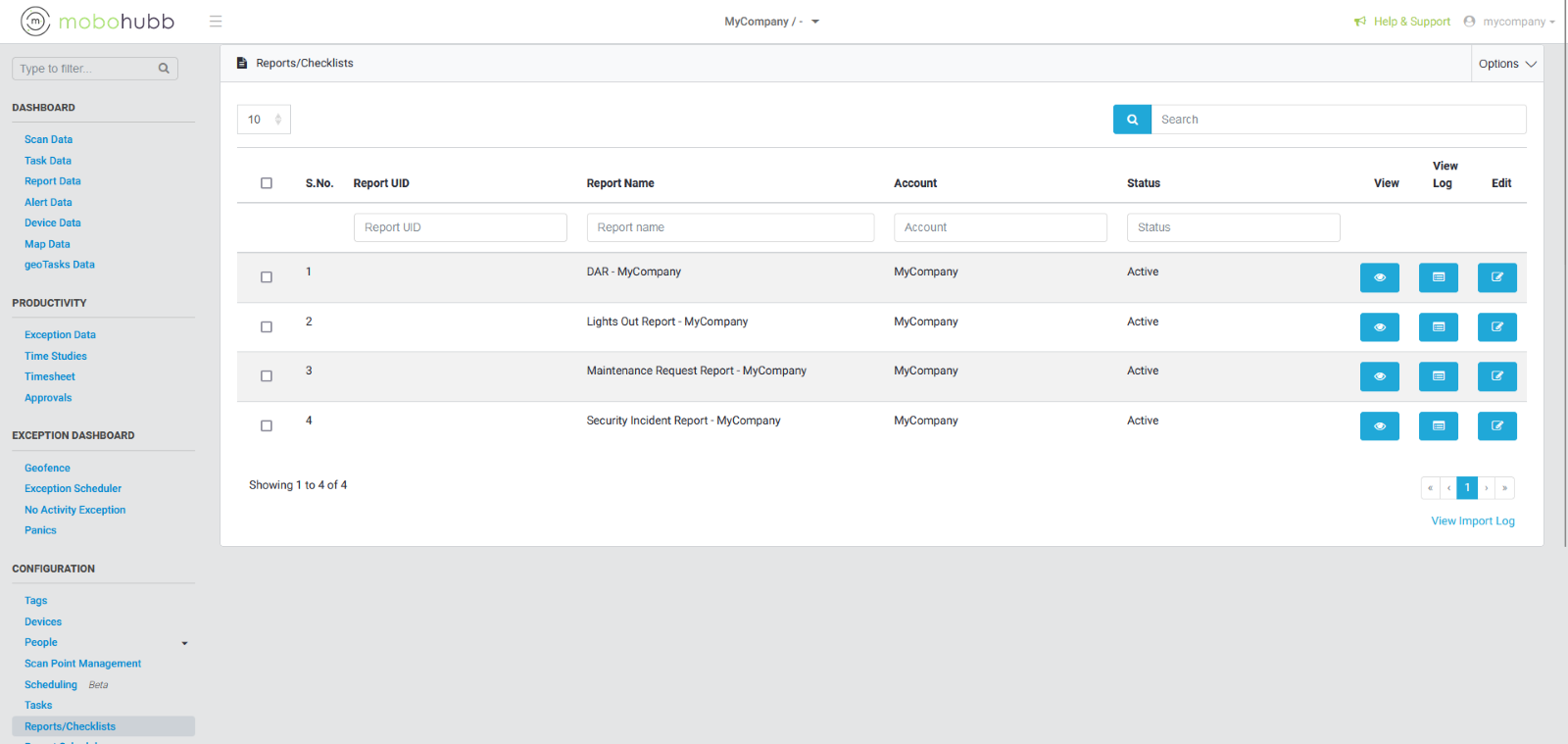The height and width of the screenshot is (744, 1568).
Task: View the Security Incident Report
Action: [1379, 426]
